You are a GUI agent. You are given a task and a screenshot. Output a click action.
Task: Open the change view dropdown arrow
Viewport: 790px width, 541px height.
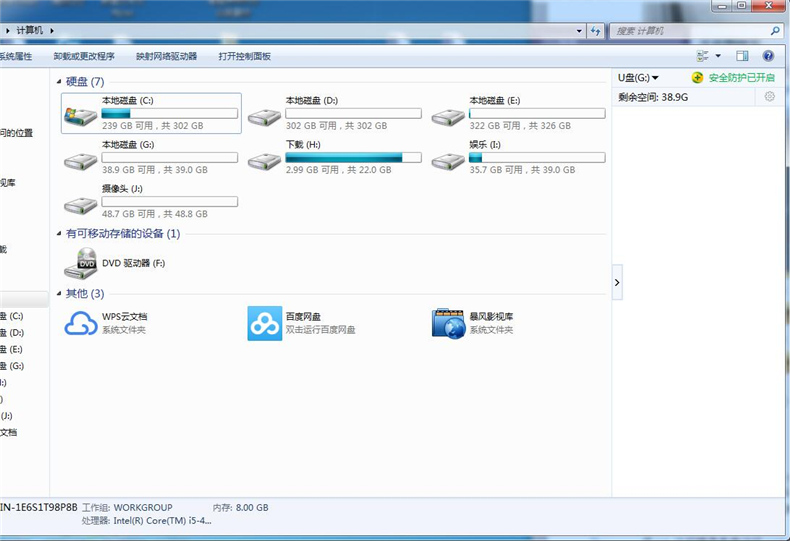tap(718, 56)
